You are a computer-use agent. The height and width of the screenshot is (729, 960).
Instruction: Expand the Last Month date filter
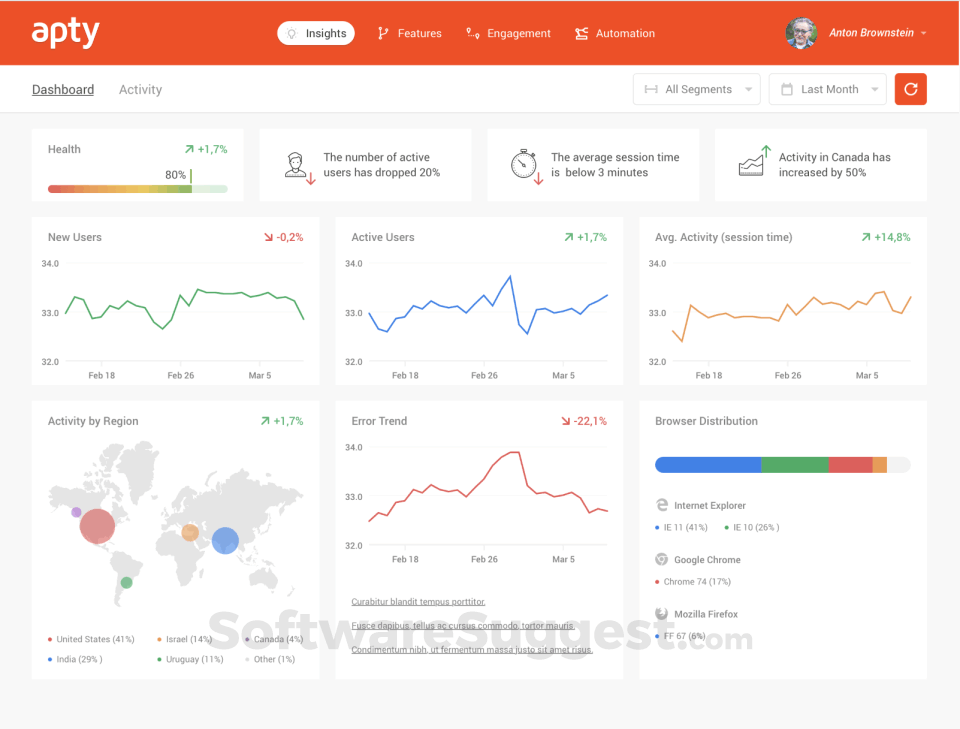(827, 89)
